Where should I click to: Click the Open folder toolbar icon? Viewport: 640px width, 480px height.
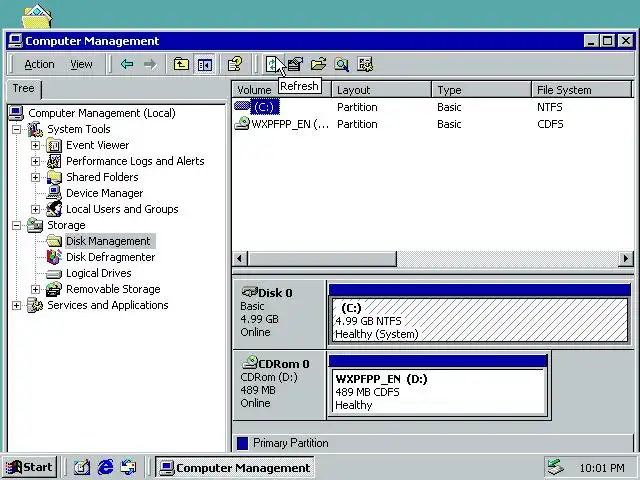[x=318, y=64]
